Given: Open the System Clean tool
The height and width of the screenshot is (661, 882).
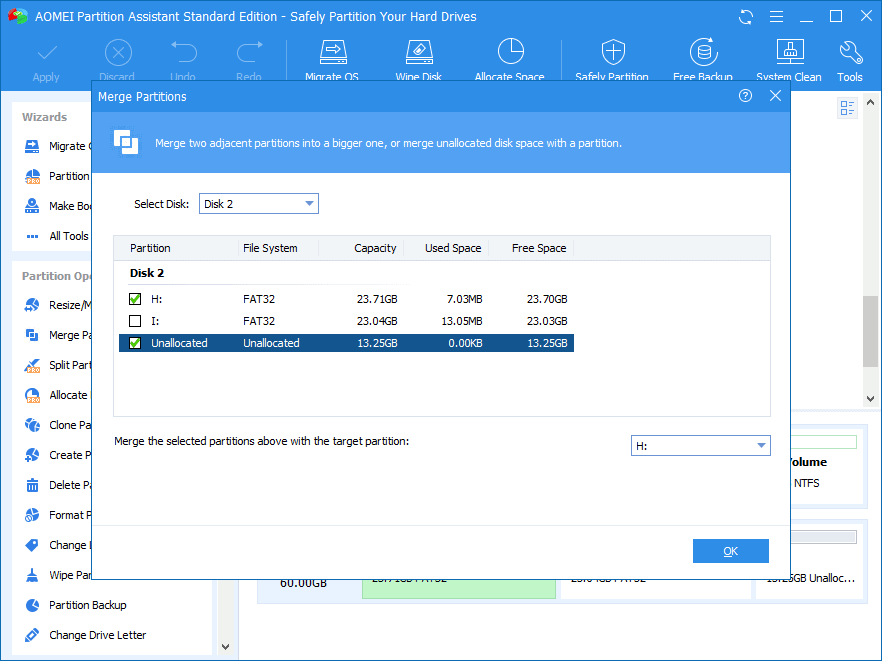Looking at the screenshot, I should coord(789,61).
